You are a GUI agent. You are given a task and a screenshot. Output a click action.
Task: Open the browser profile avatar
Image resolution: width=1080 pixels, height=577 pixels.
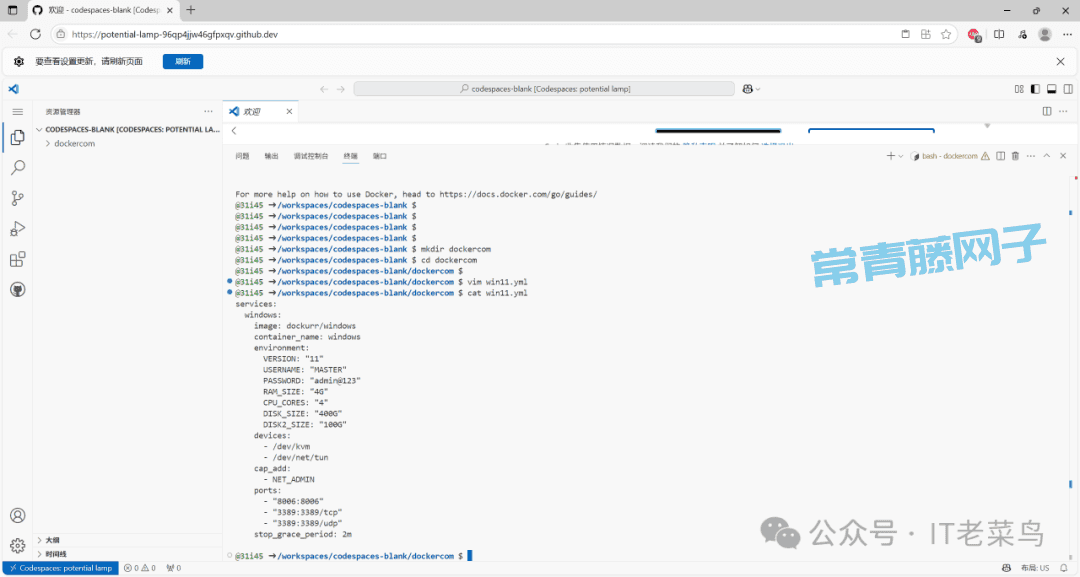tap(1045, 34)
